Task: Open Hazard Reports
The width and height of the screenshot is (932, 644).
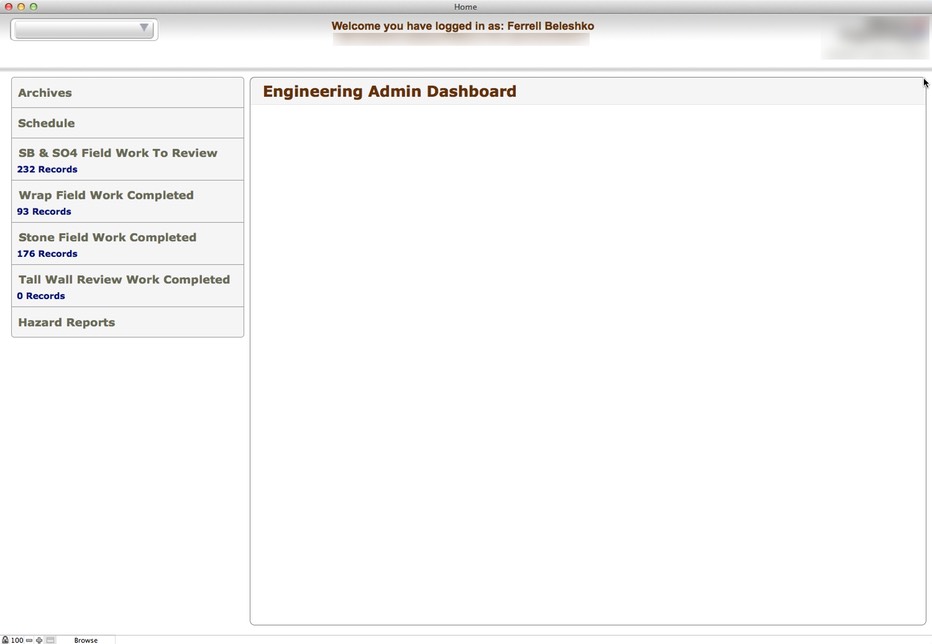Action: click(127, 322)
